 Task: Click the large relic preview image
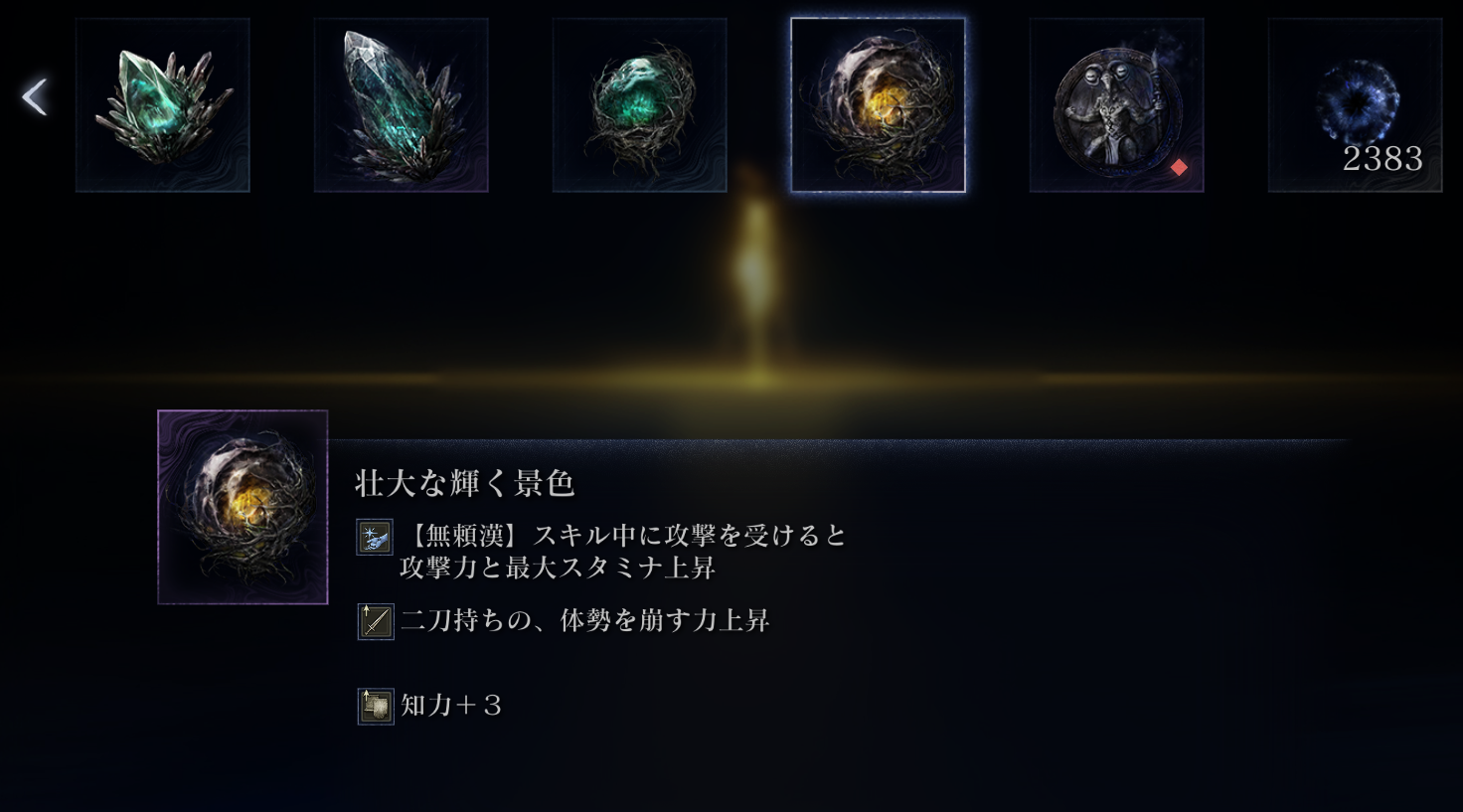pos(243,507)
